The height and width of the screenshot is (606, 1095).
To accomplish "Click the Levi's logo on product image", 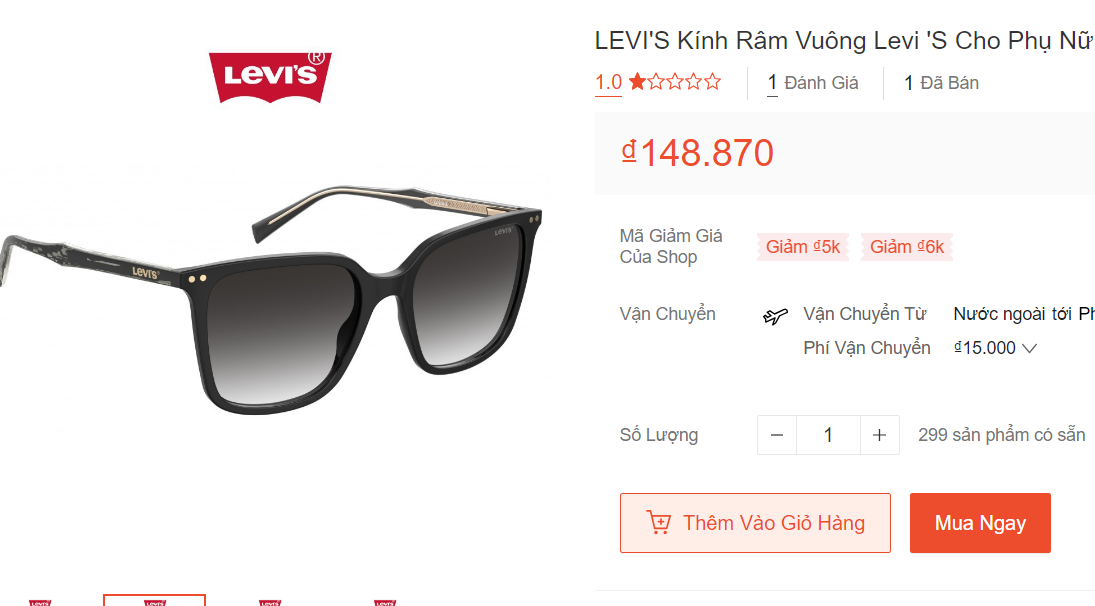I will click(270, 77).
